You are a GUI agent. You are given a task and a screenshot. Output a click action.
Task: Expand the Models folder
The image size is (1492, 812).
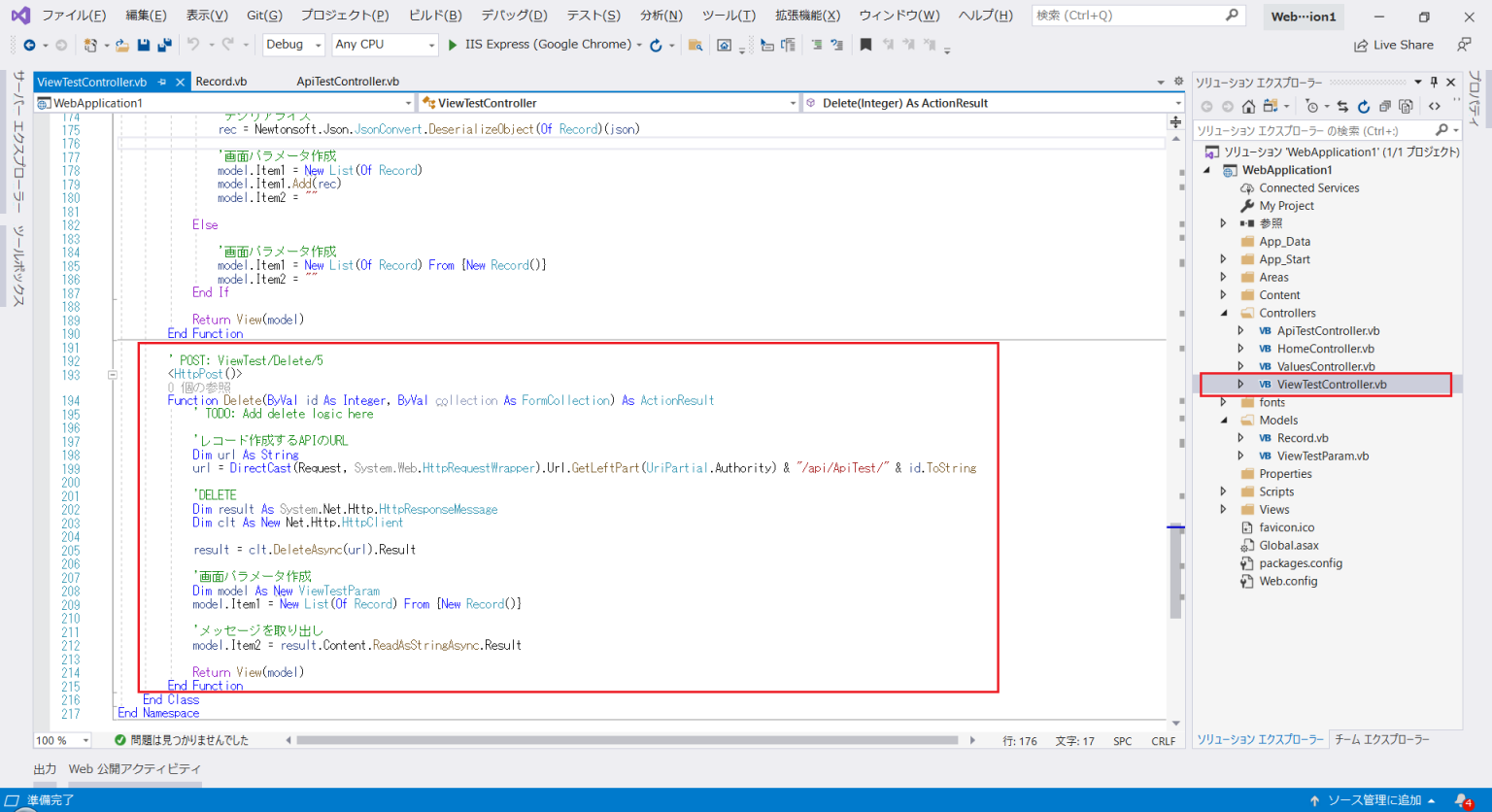point(1222,420)
